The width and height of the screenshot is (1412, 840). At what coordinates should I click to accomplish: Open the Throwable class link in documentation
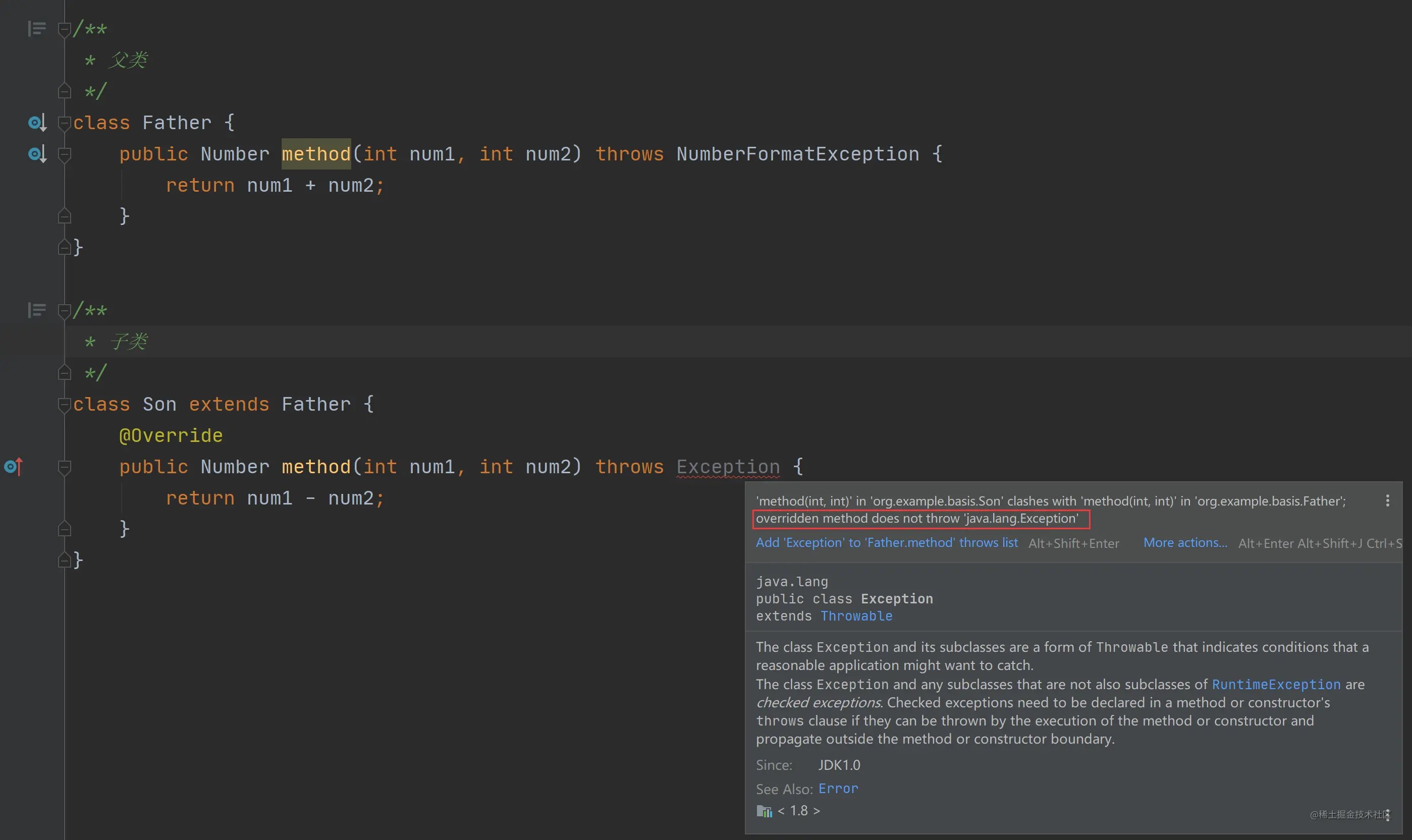(x=856, y=616)
